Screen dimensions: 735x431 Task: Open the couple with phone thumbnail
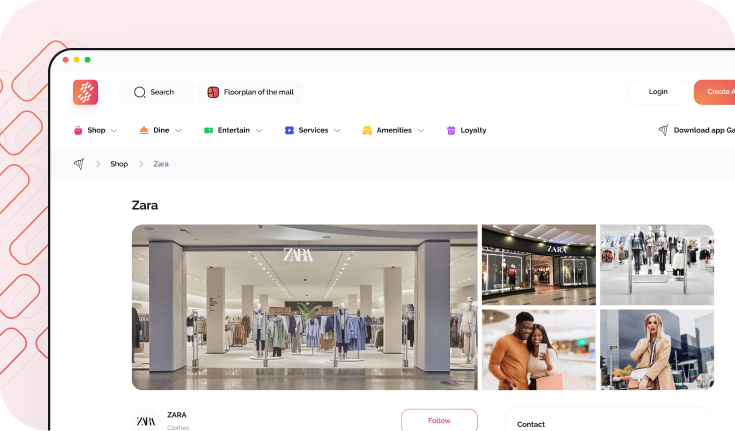click(x=539, y=349)
